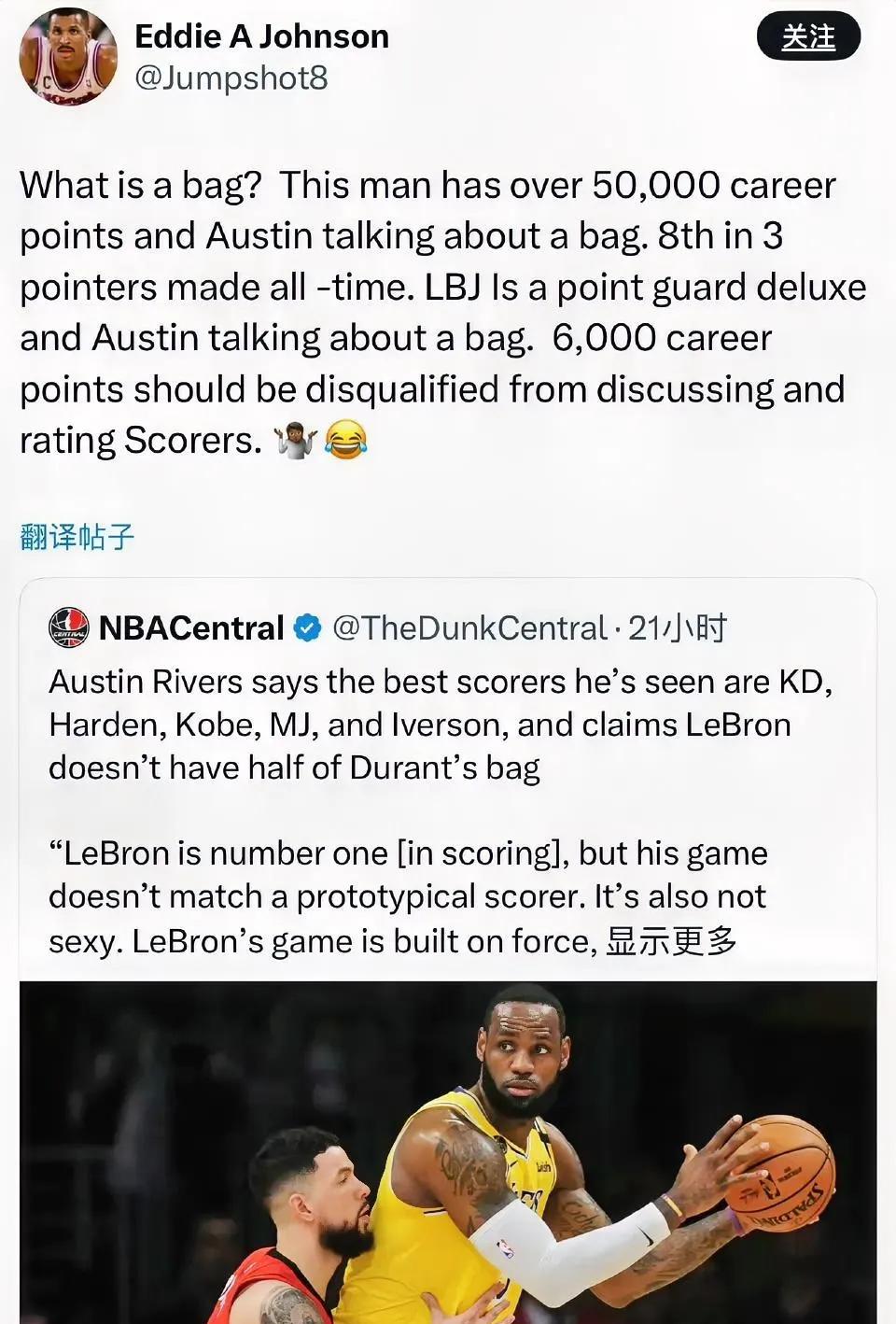Click the NBACentral blue verified badge
Viewport: 896px width, 1324px height.
point(307,627)
